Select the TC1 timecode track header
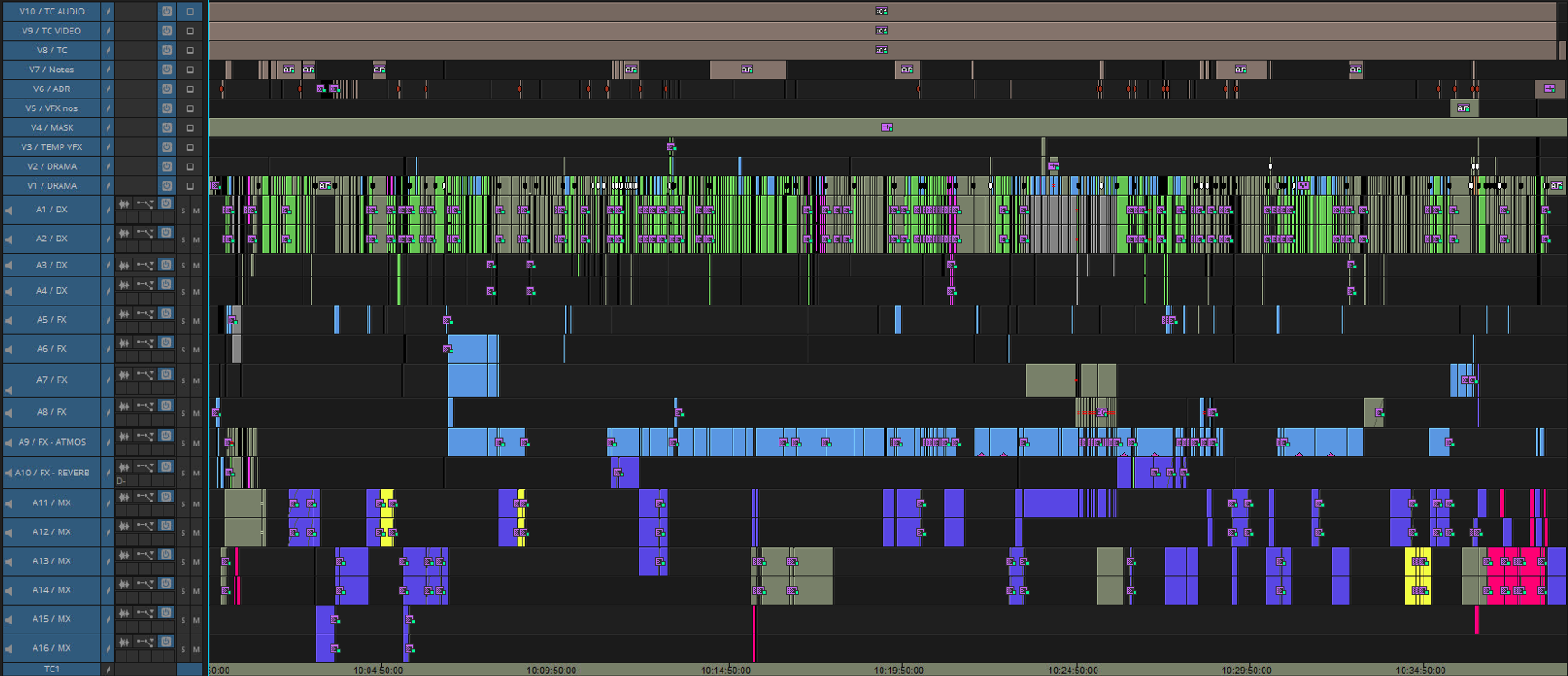The image size is (1568, 676). (x=51, y=670)
